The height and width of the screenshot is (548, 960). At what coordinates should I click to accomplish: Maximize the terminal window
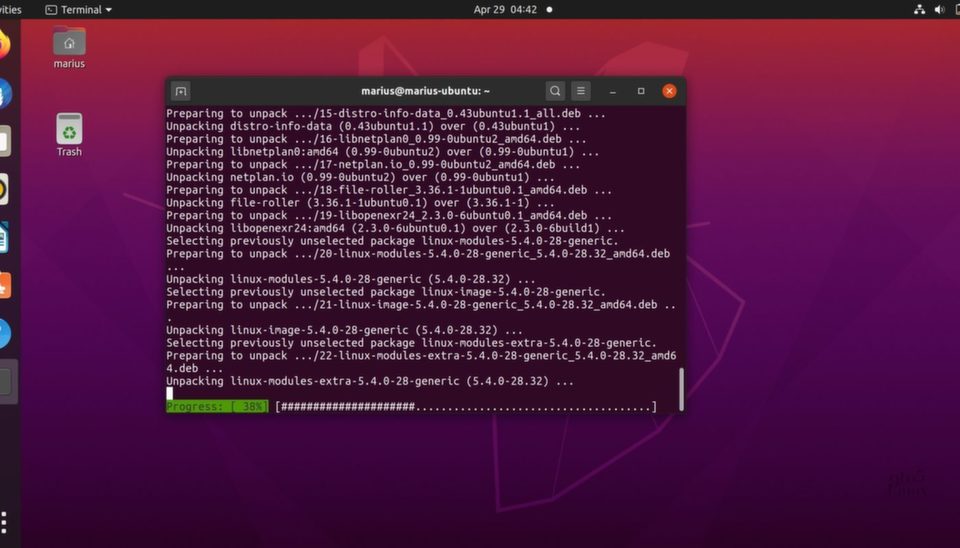point(641,91)
